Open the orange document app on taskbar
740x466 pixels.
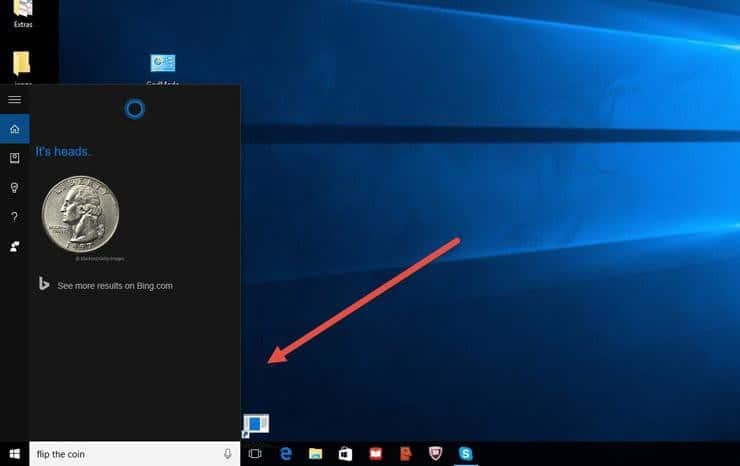point(405,454)
